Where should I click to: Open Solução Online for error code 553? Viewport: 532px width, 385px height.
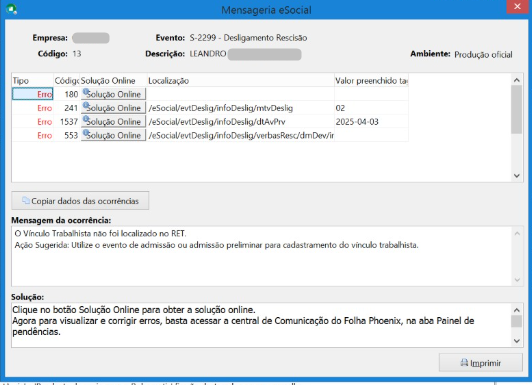pyautogui.click(x=113, y=135)
